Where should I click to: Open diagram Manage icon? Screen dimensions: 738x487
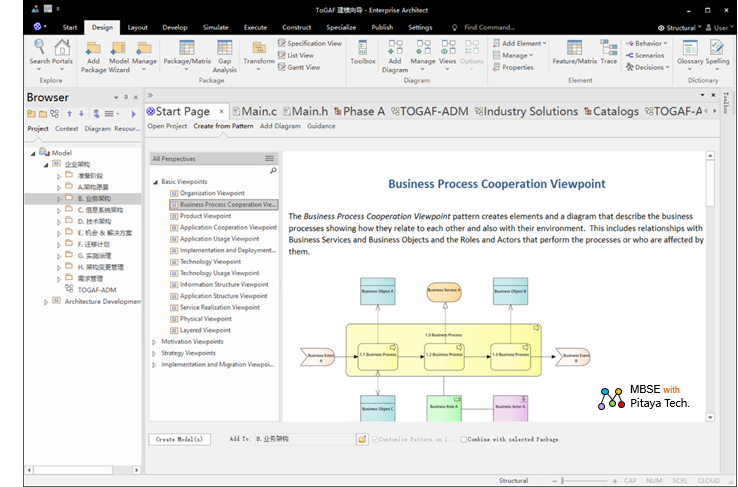pyautogui.click(x=423, y=48)
